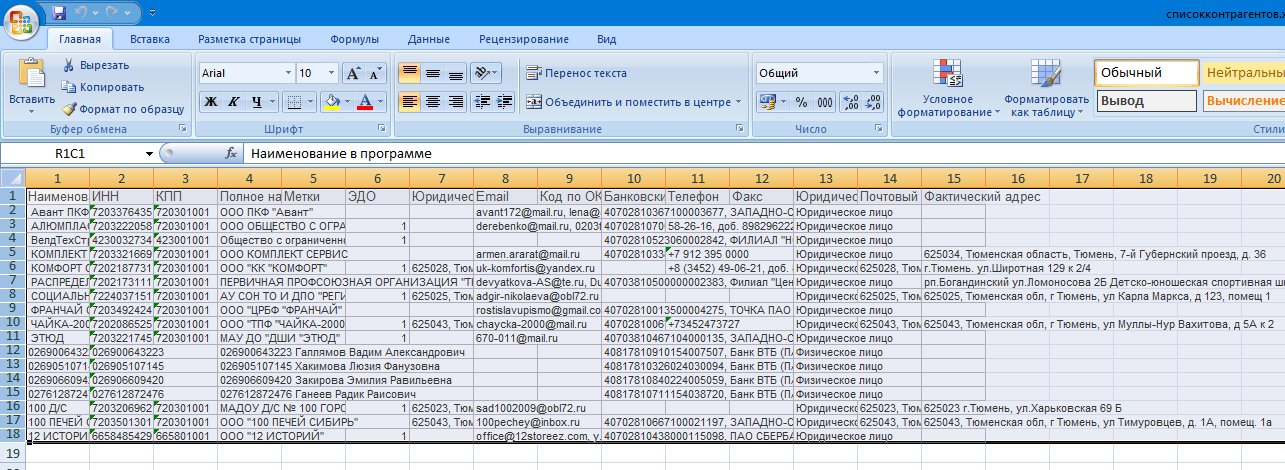Screen dimensions: 1285x470
Task: Apply yellow fill color to cell
Action: pos(333,101)
